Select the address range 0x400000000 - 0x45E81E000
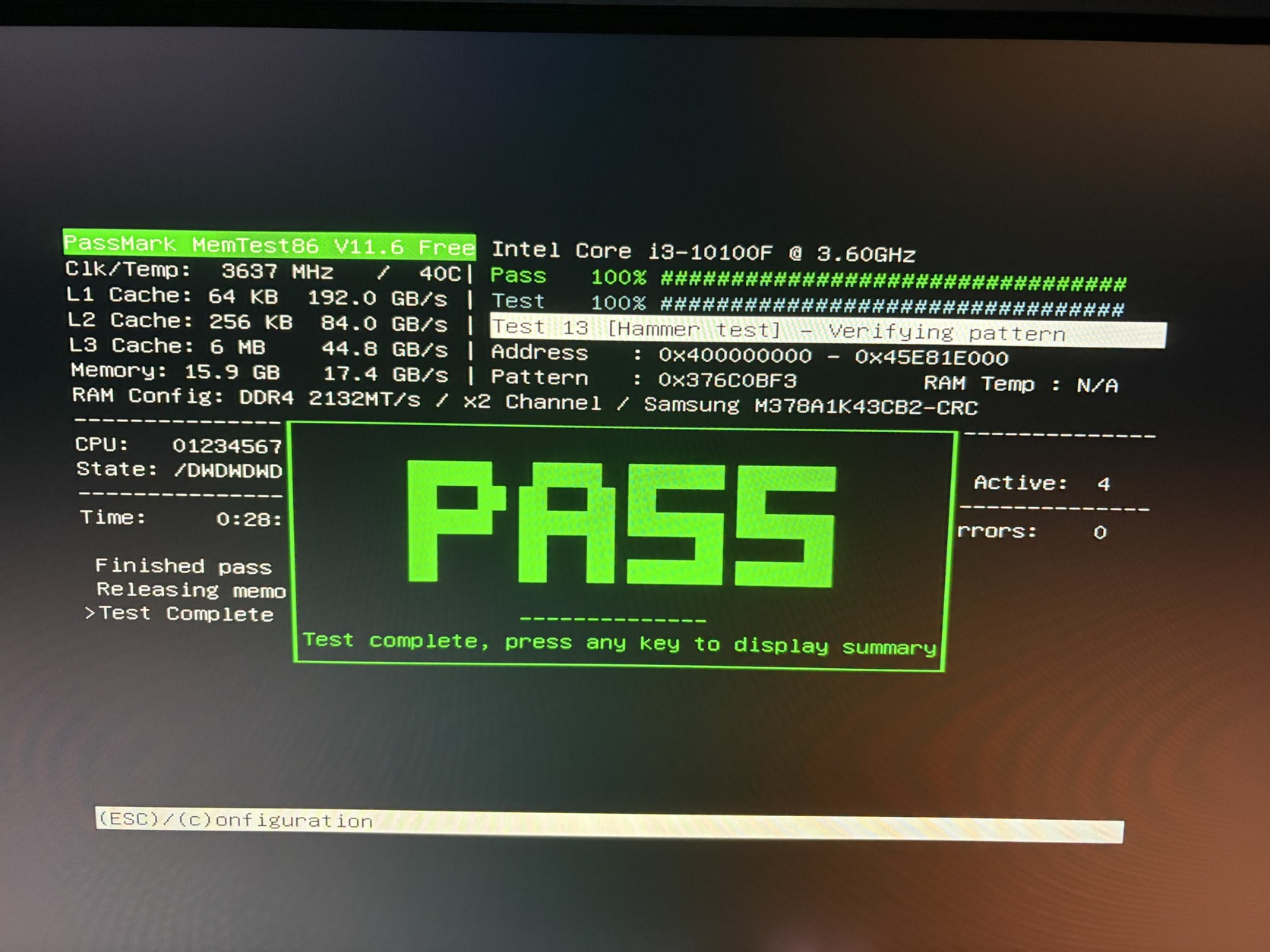1270x952 pixels. (x=833, y=356)
